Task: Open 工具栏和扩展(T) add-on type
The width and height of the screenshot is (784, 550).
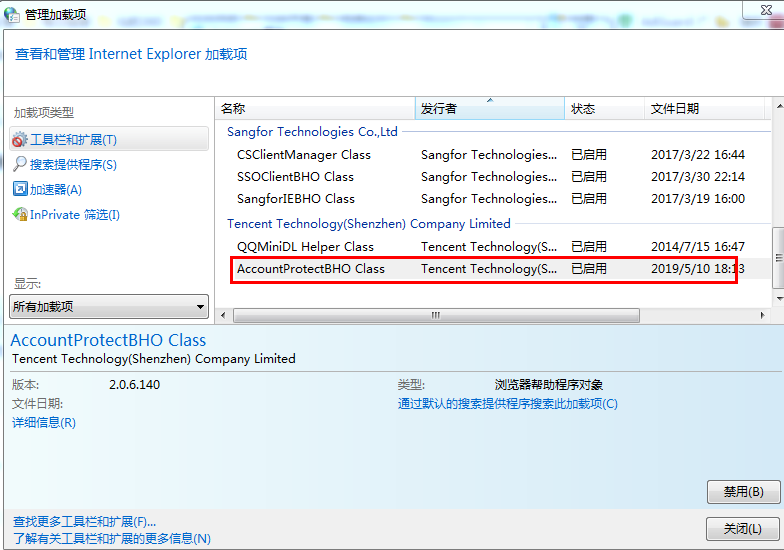Action: (109, 139)
